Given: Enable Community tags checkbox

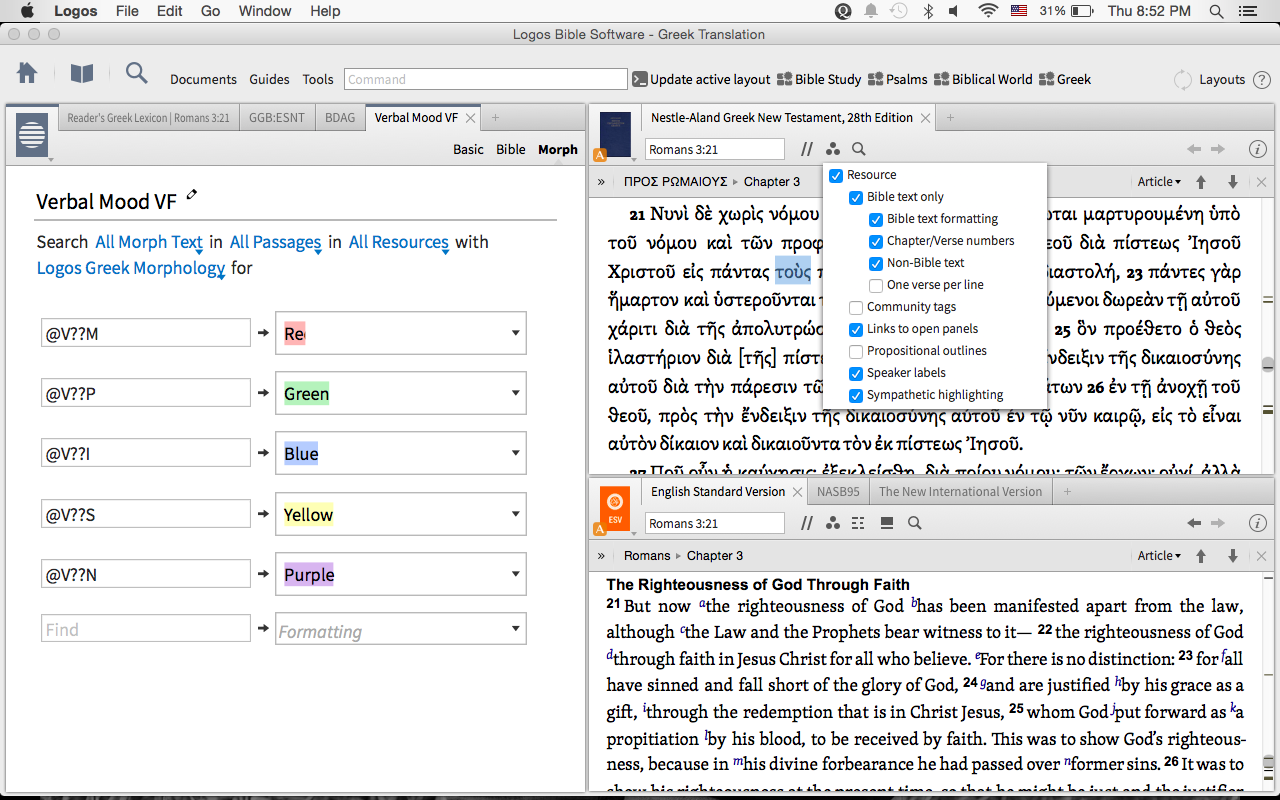Looking at the screenshot, I should (856, 307).
